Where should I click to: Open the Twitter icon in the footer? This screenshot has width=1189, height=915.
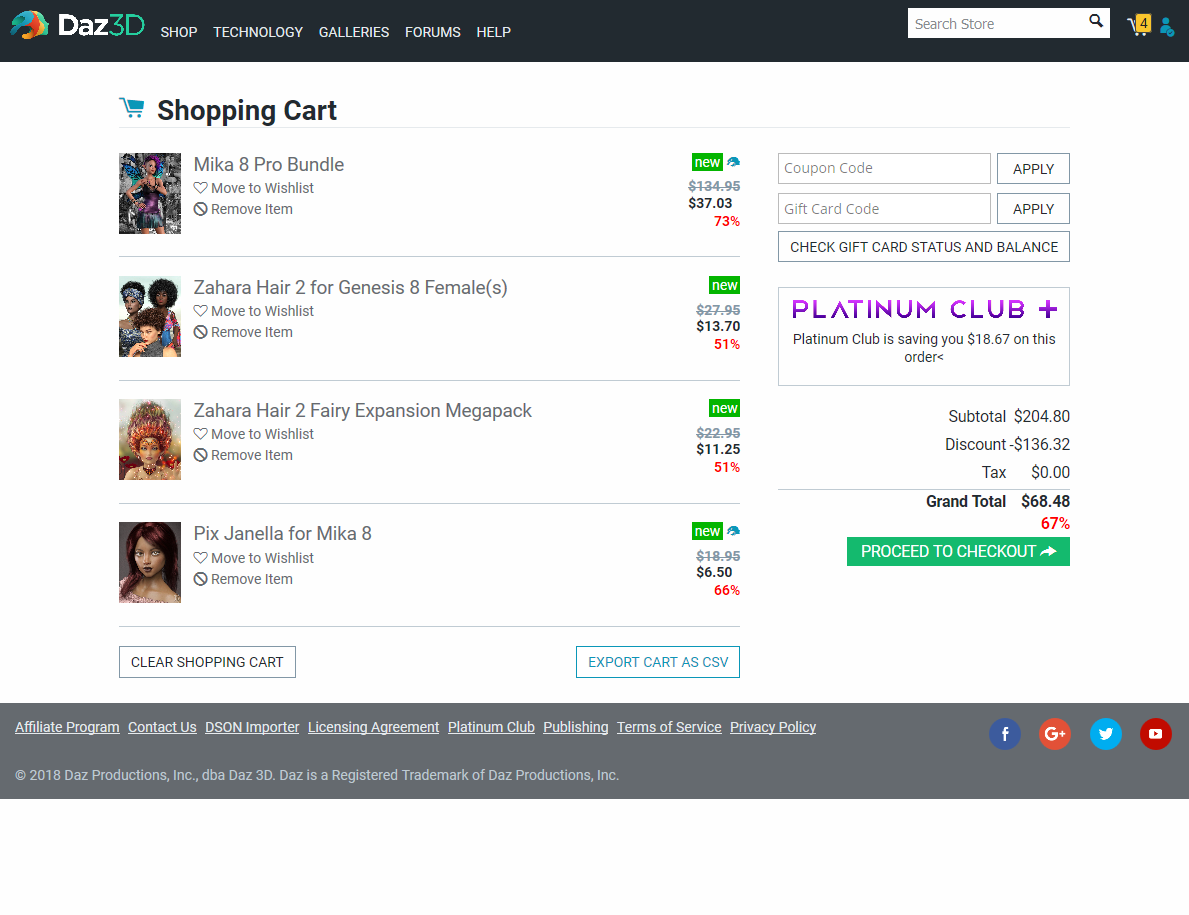pos(1105,733)
